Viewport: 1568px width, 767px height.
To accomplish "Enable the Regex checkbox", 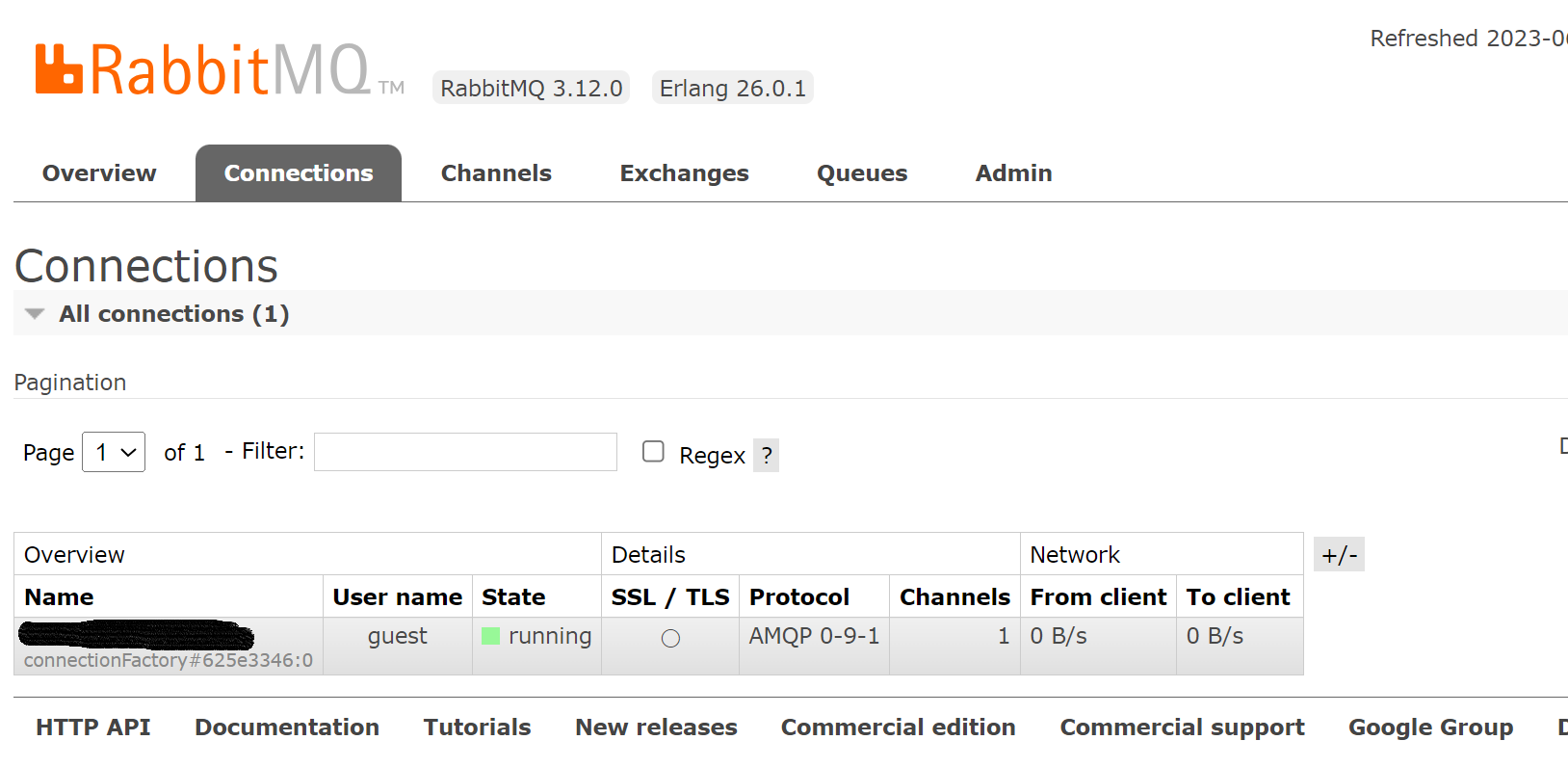I will pyautogui.click(x=653, y=451).
